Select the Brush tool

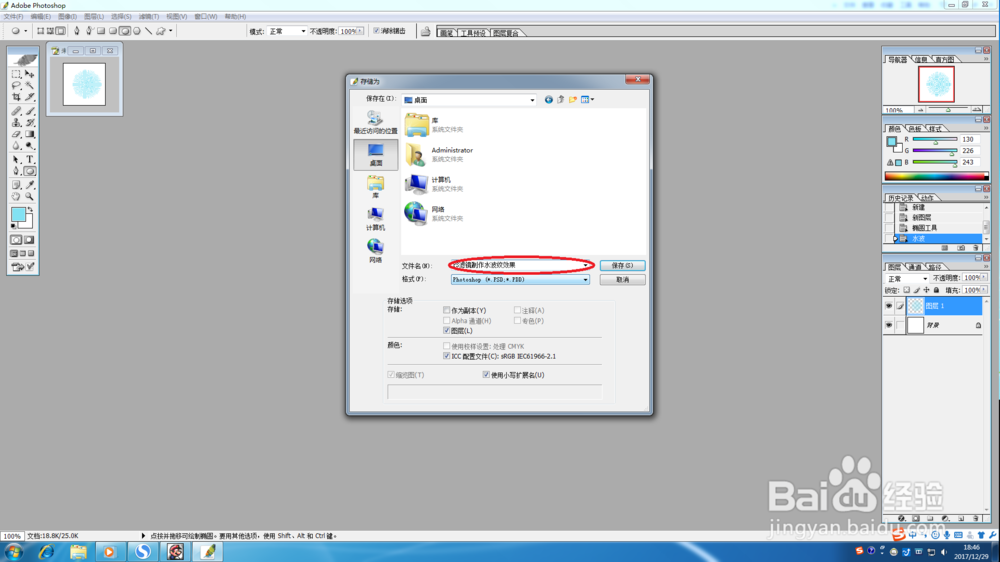click(29, 111)
